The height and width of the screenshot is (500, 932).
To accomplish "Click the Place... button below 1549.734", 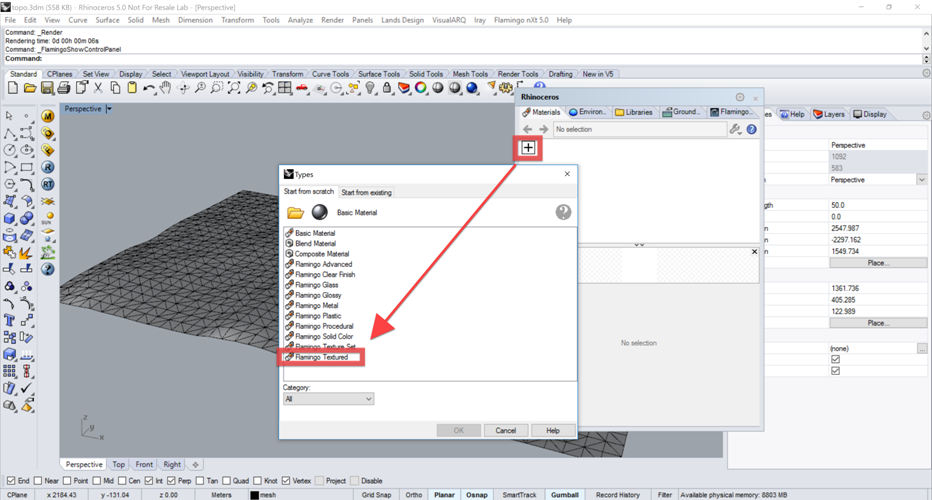I will (878, 263).
